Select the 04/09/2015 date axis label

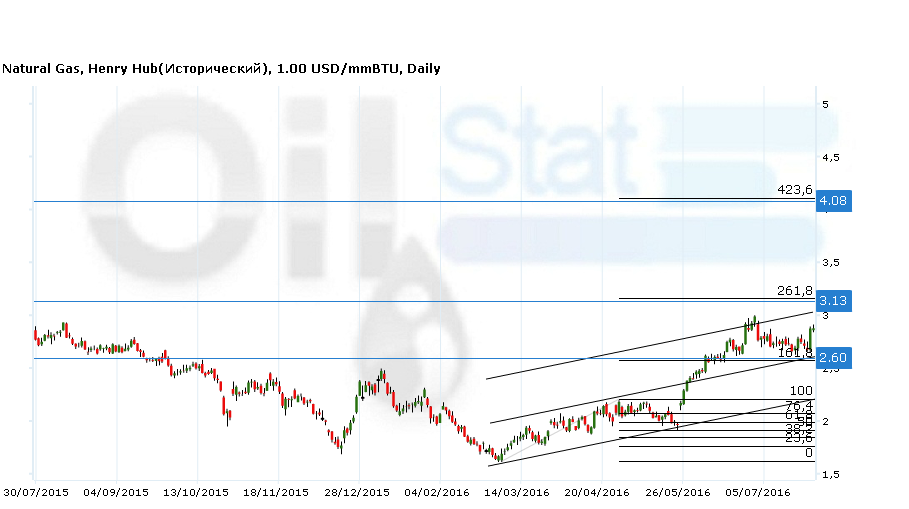[115, 492]
